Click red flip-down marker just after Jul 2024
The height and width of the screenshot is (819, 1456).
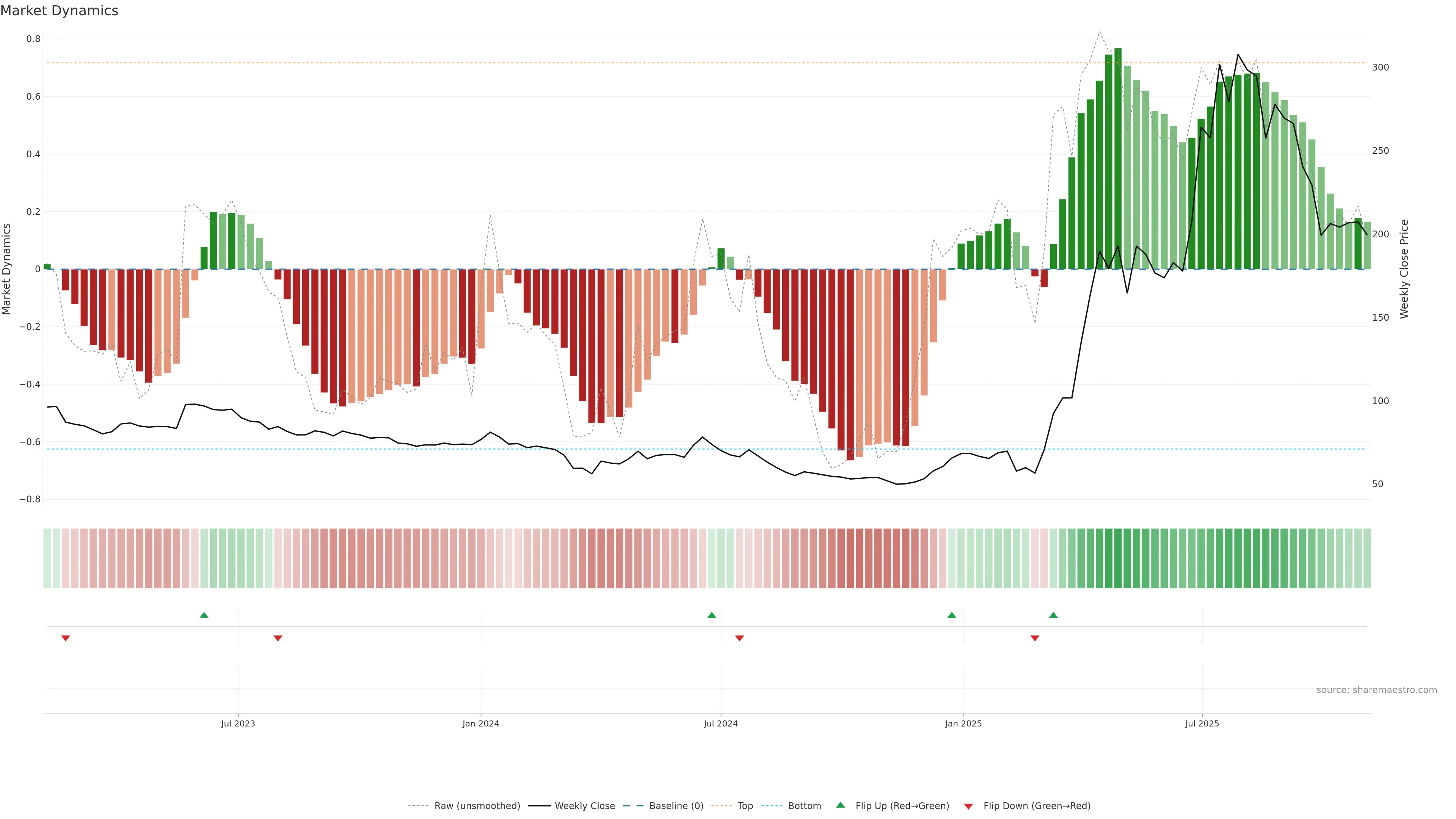pyautogui.click(x=739, y=638)
